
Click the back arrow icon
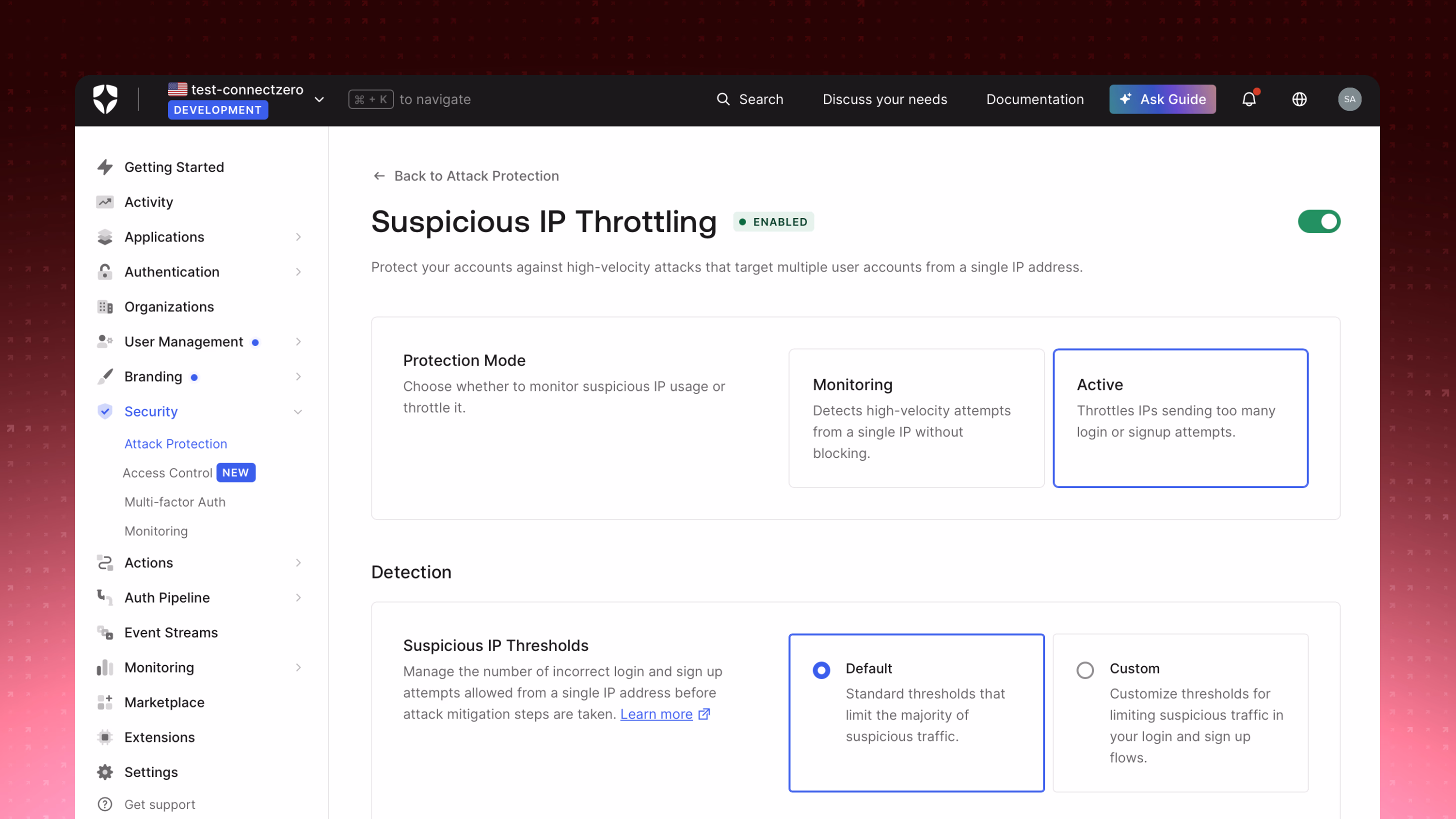pos(379,176)
